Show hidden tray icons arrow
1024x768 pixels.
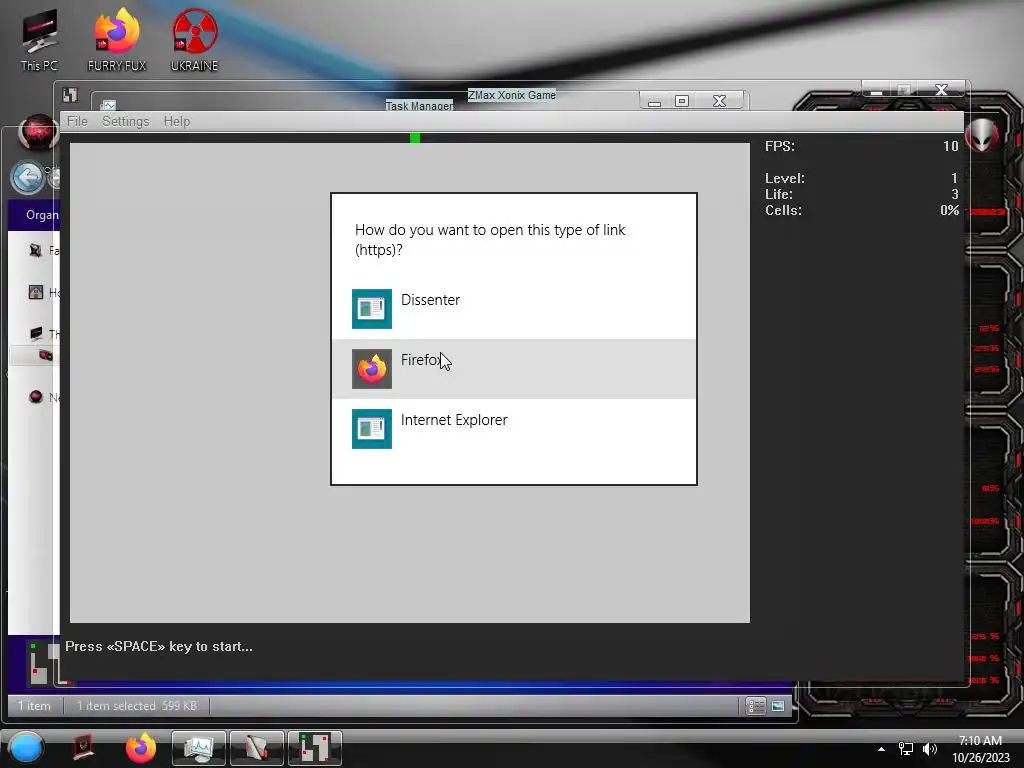tap(881, 749)
